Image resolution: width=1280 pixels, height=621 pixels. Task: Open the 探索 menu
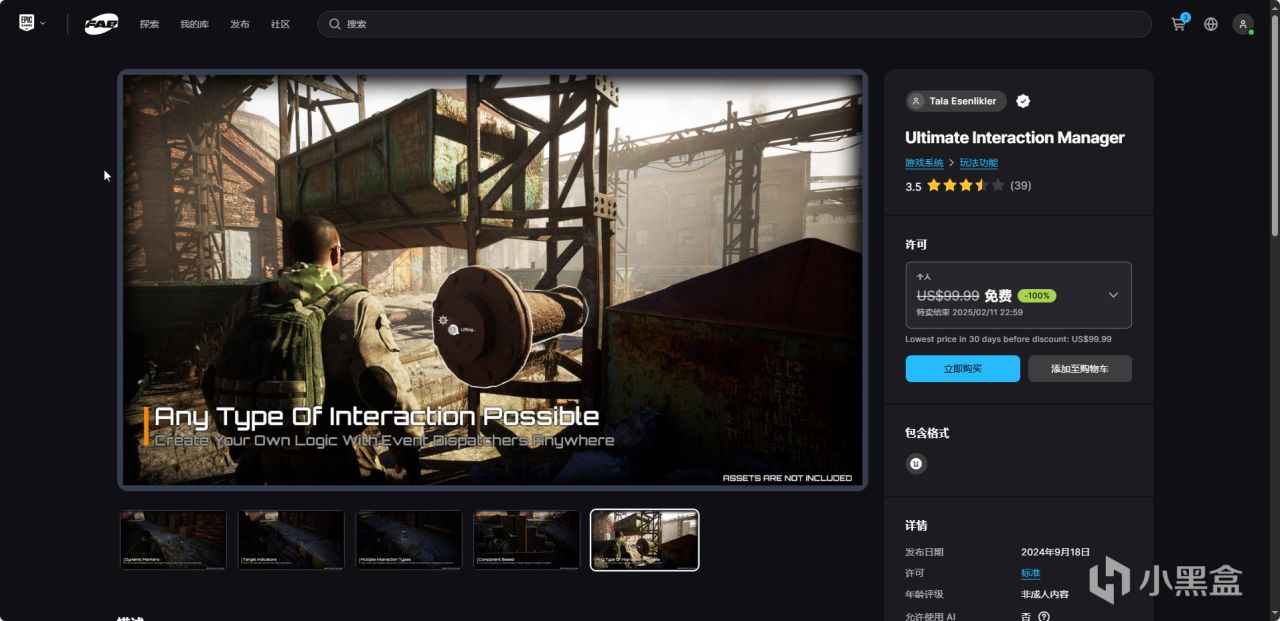pyautogui.click(x=149, y=24)
